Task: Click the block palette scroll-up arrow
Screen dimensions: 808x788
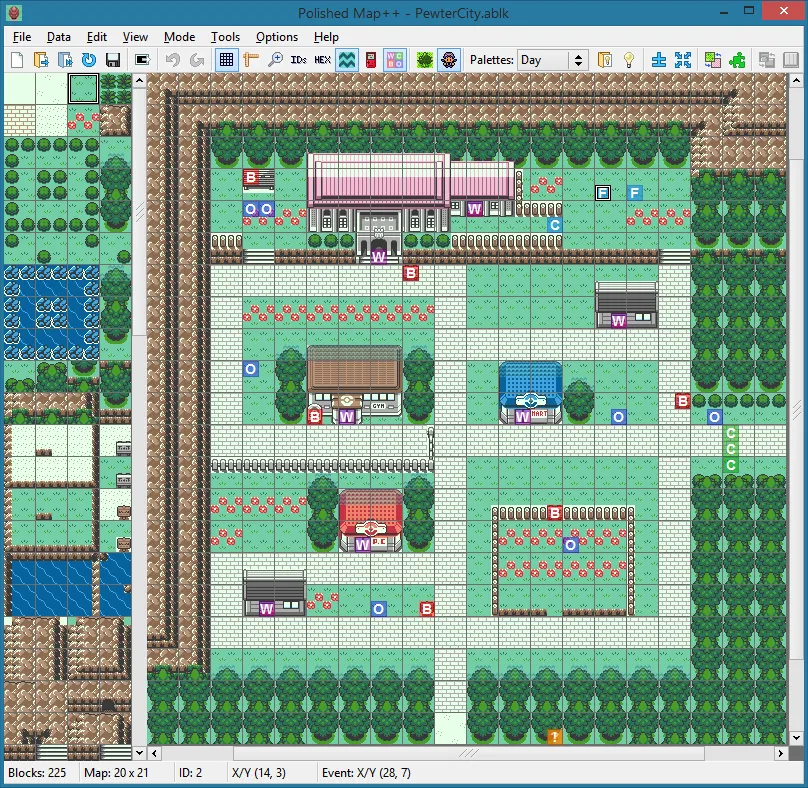Action: click(139, 80)
